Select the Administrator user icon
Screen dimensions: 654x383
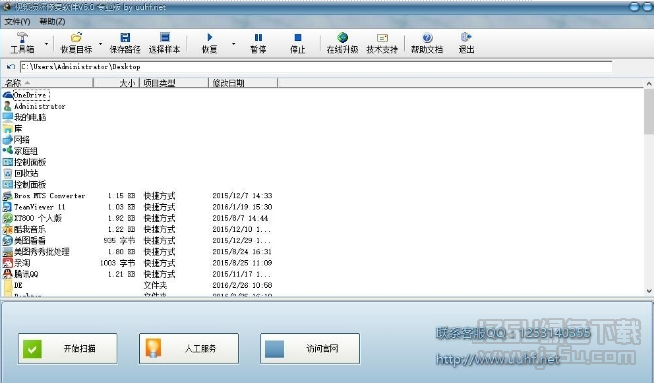pyautogui.click(x=8, y=106)
